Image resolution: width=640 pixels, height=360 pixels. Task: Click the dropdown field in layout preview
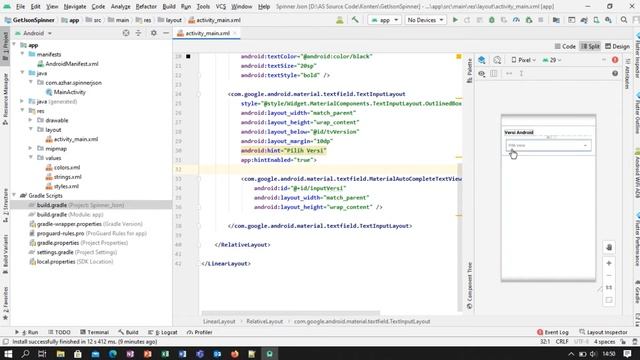[548, 145]
